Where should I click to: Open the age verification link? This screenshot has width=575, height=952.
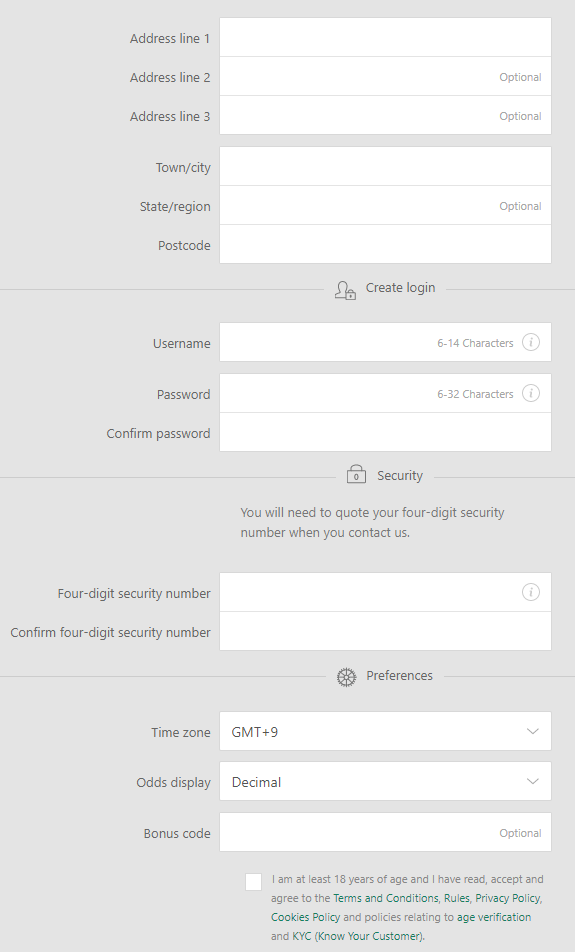pos(494,917)
